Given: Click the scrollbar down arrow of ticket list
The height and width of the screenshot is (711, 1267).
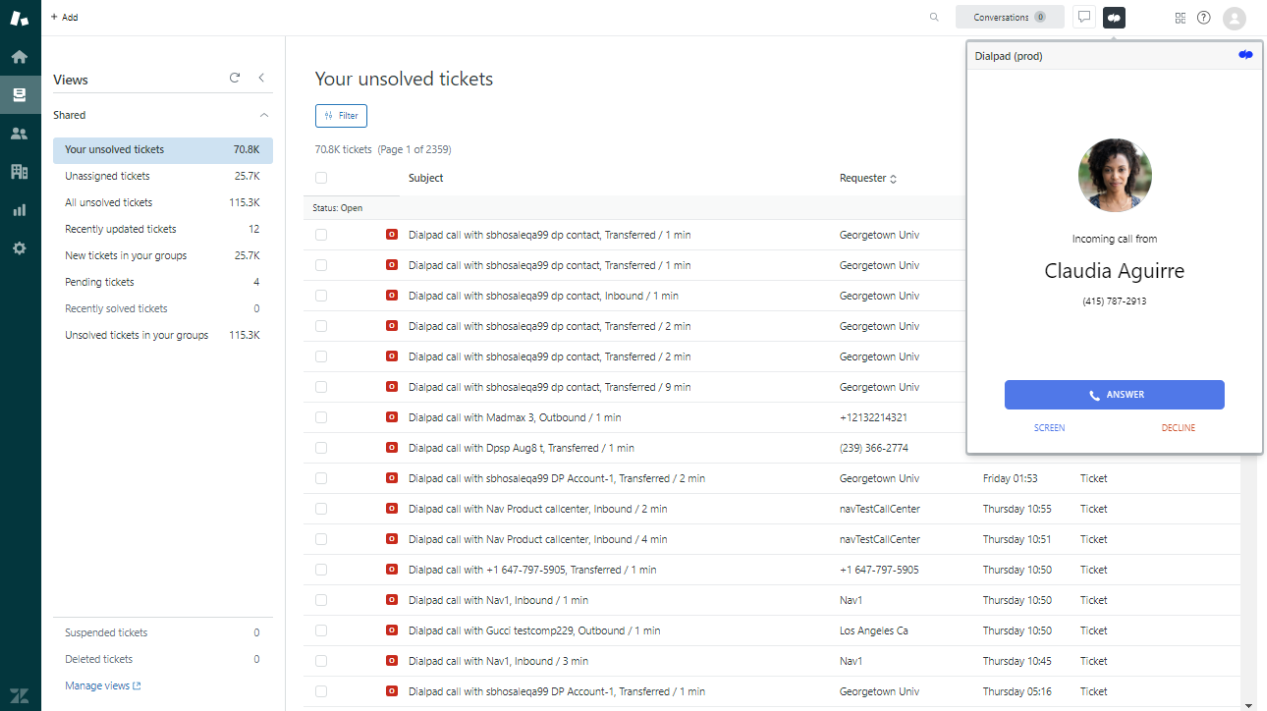Looking at the screenshot, I should tap(1248, 705).
